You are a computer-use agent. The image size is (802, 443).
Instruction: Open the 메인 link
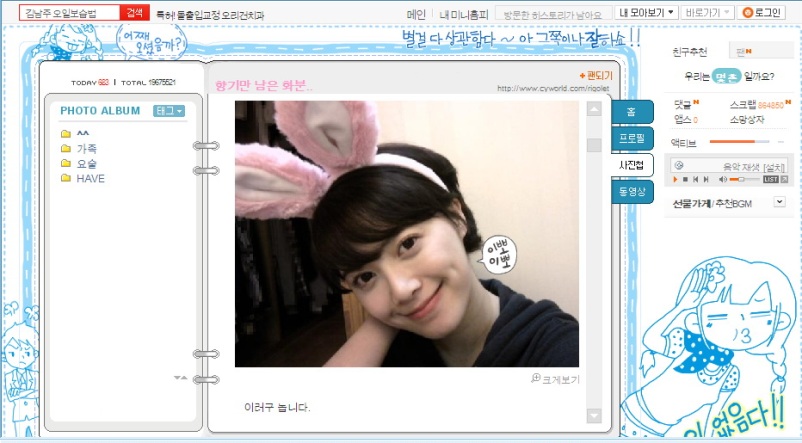click(416, 14)
